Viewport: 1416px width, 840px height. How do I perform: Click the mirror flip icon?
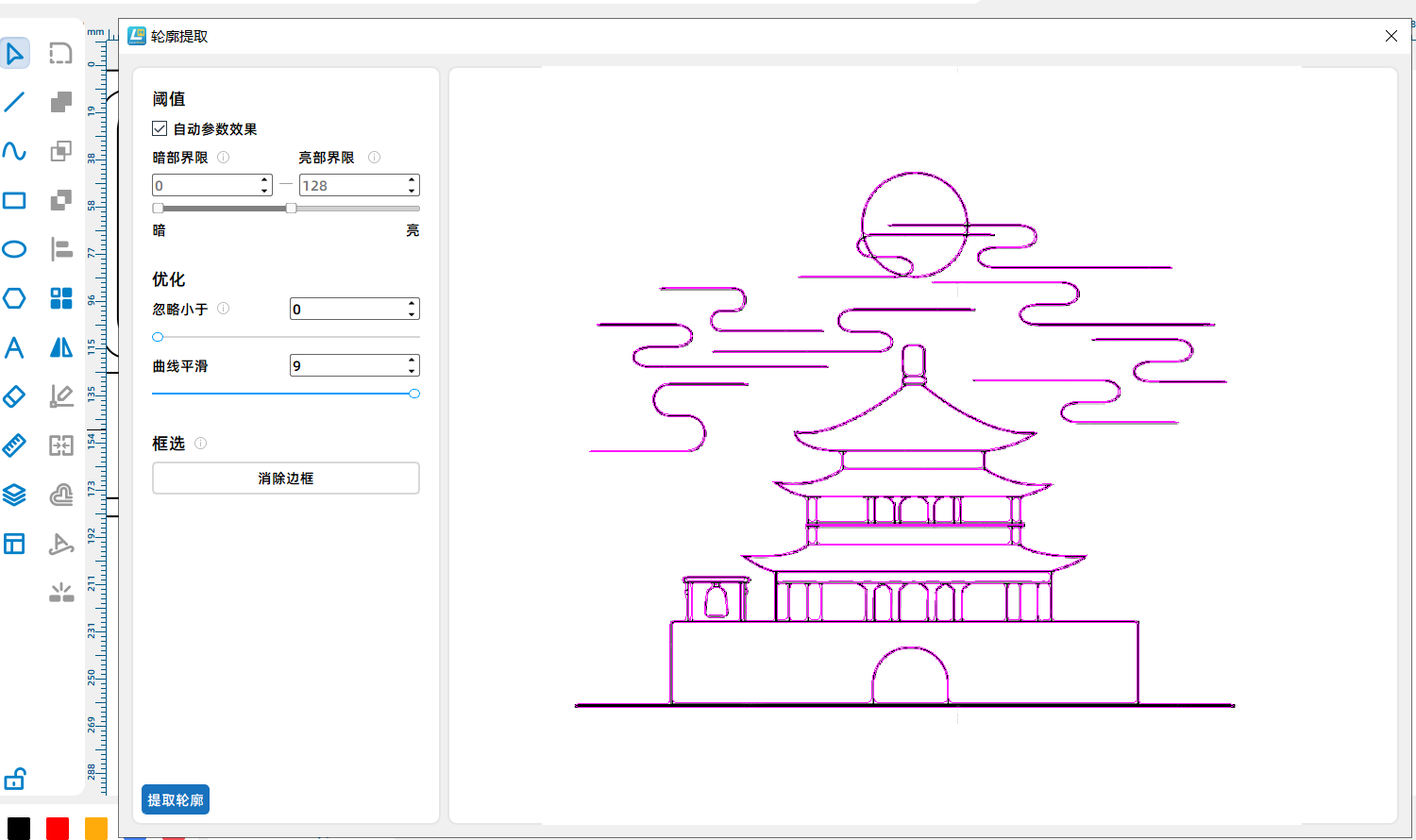[61, 347]
